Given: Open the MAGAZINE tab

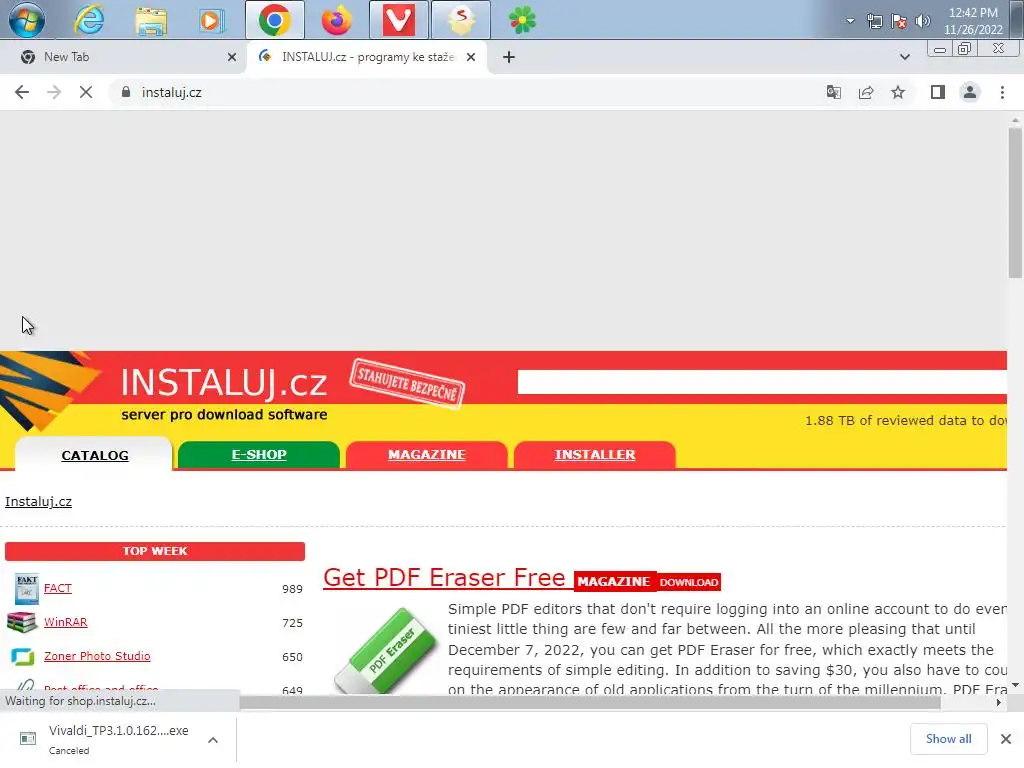Looking at the screenshot, I should pos(426,455).
